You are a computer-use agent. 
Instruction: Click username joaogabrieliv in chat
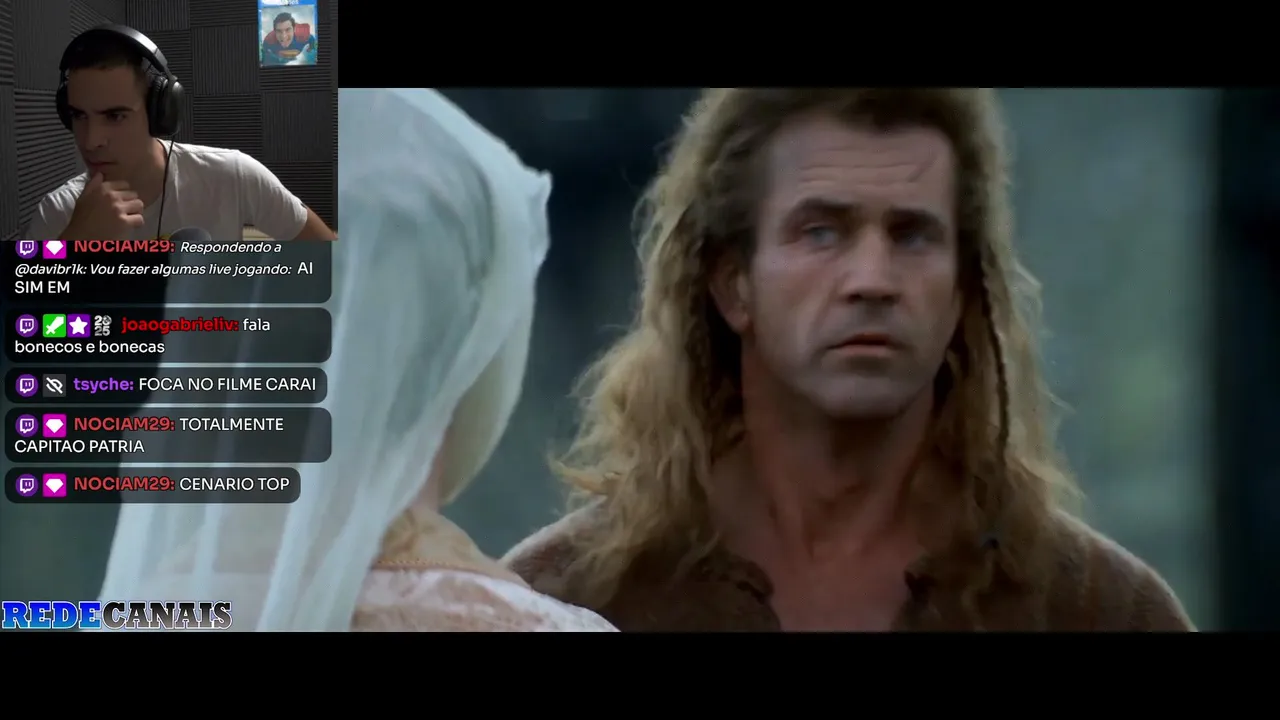coord(180,324)
